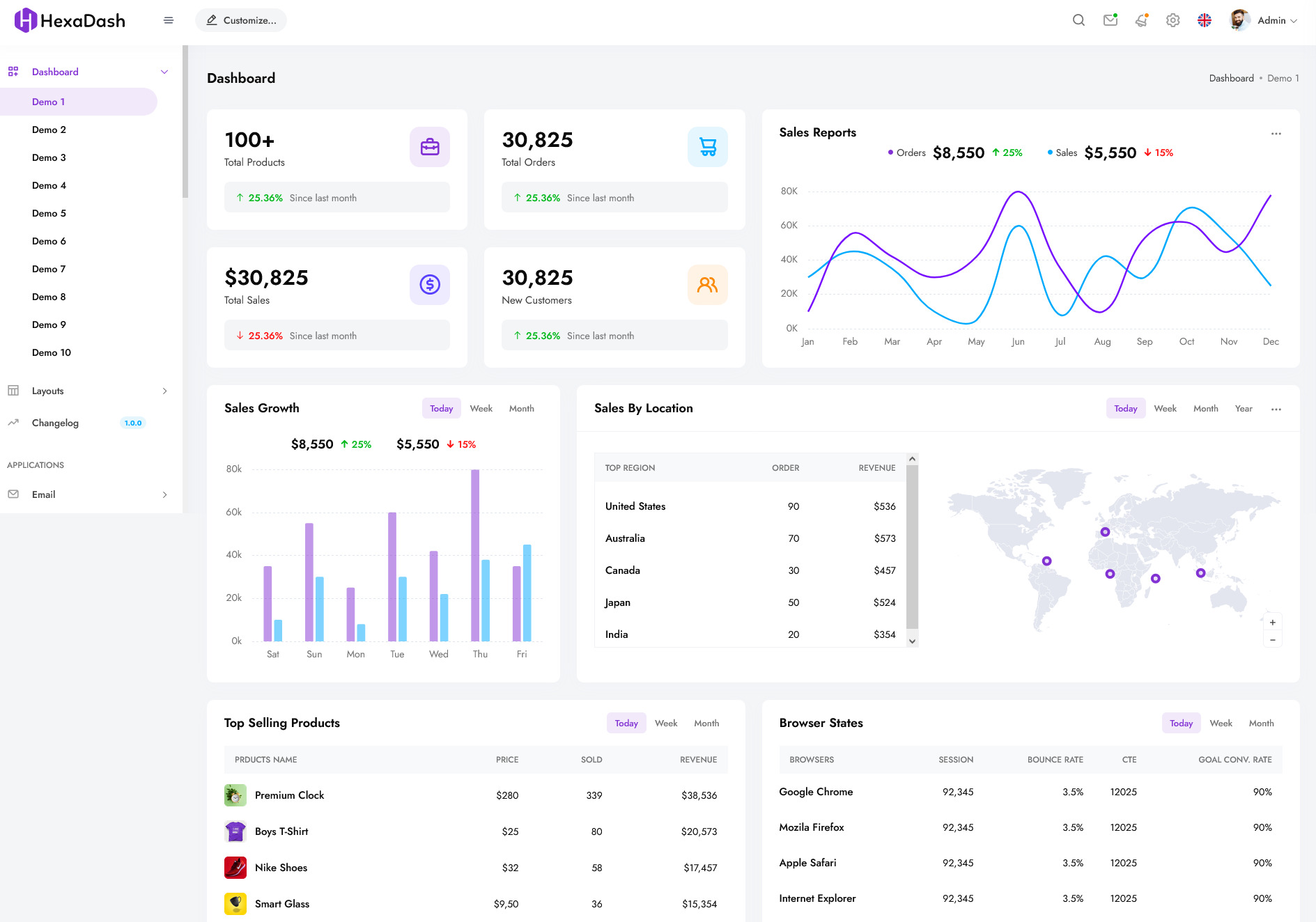The width and height of the screenshot is (1316, 922).
Task: Click the Changelog icon in the sidebar
Action: [13, 422]
